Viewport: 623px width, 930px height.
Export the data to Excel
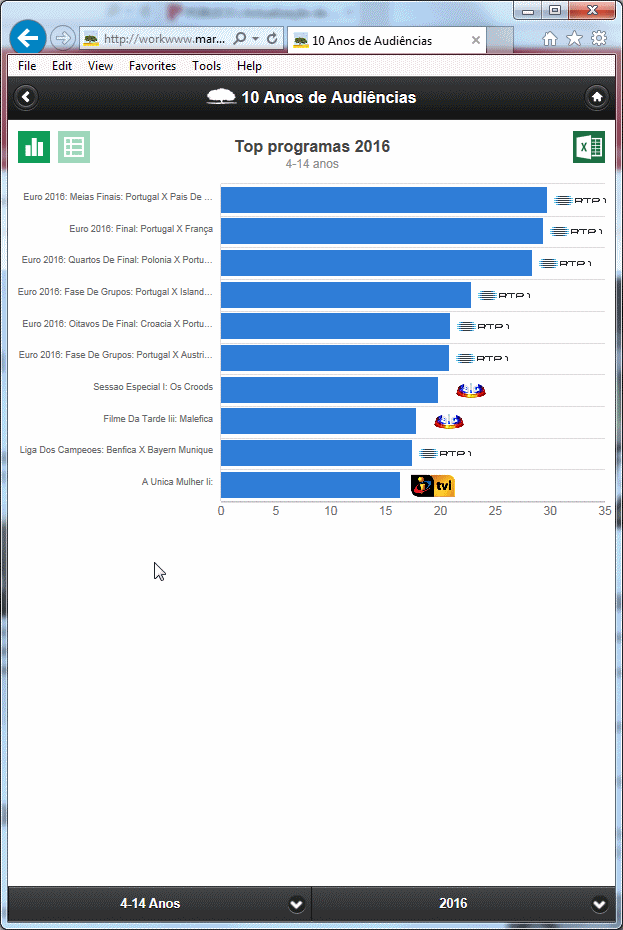click(x=588, y=147)
